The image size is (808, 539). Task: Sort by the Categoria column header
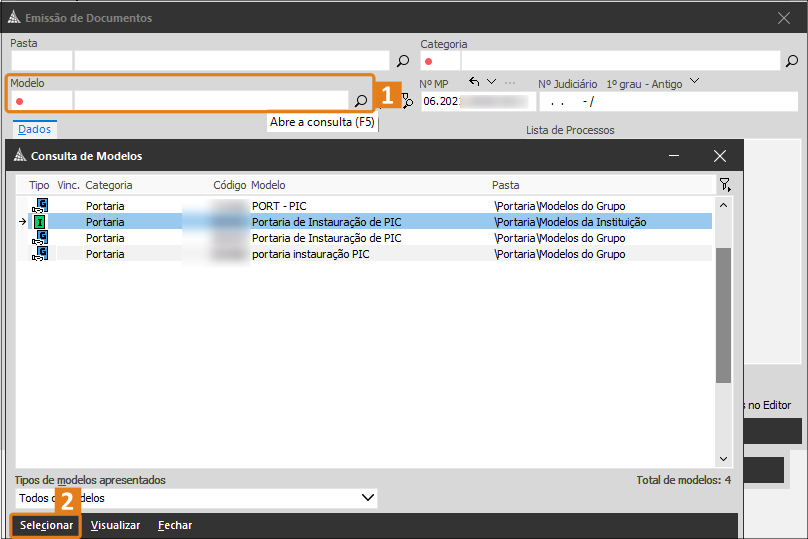coord(109,185)
